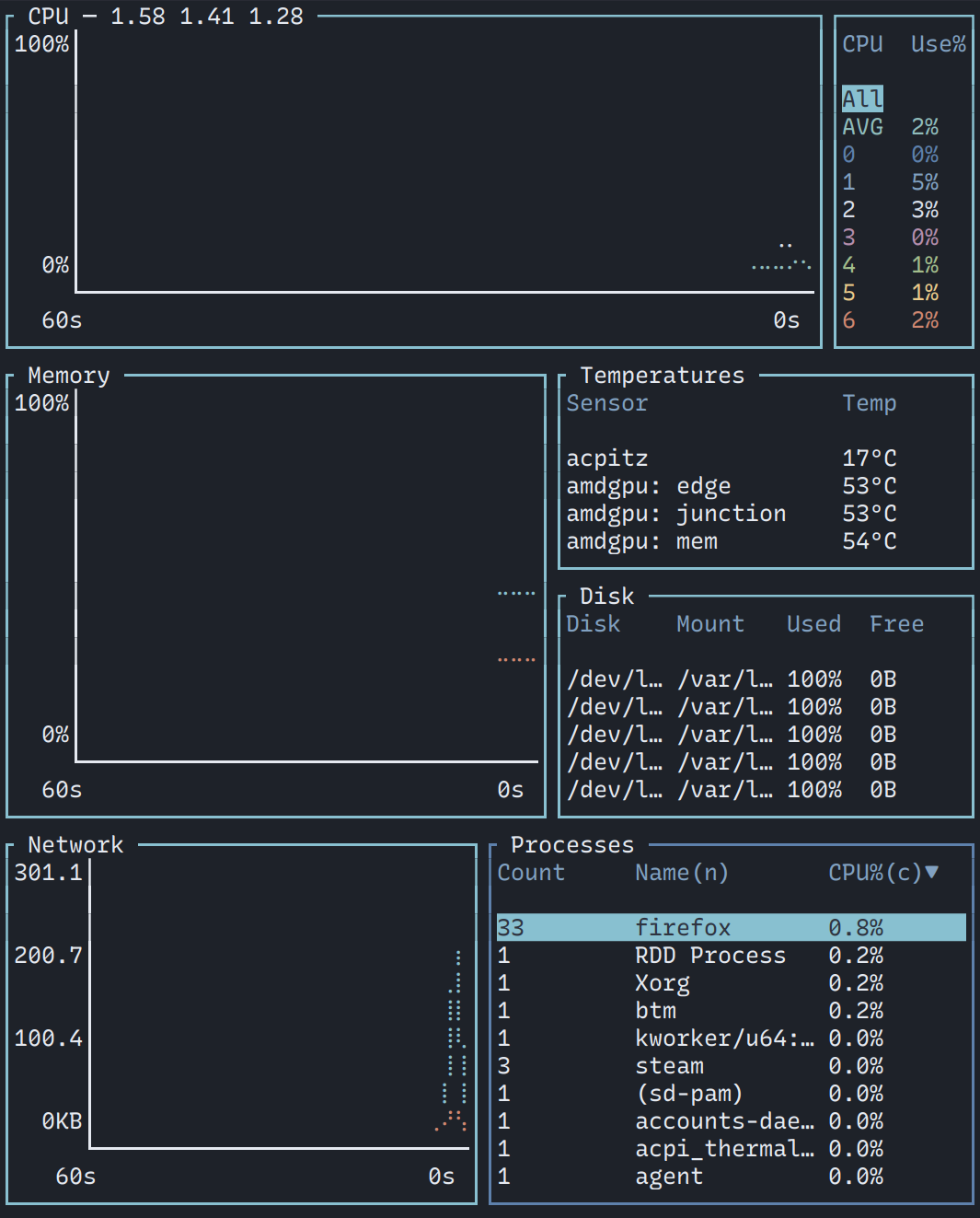The image size is (980, 1218).
Task: Select the accounts-dae… process row
Action: point(732,1120)
